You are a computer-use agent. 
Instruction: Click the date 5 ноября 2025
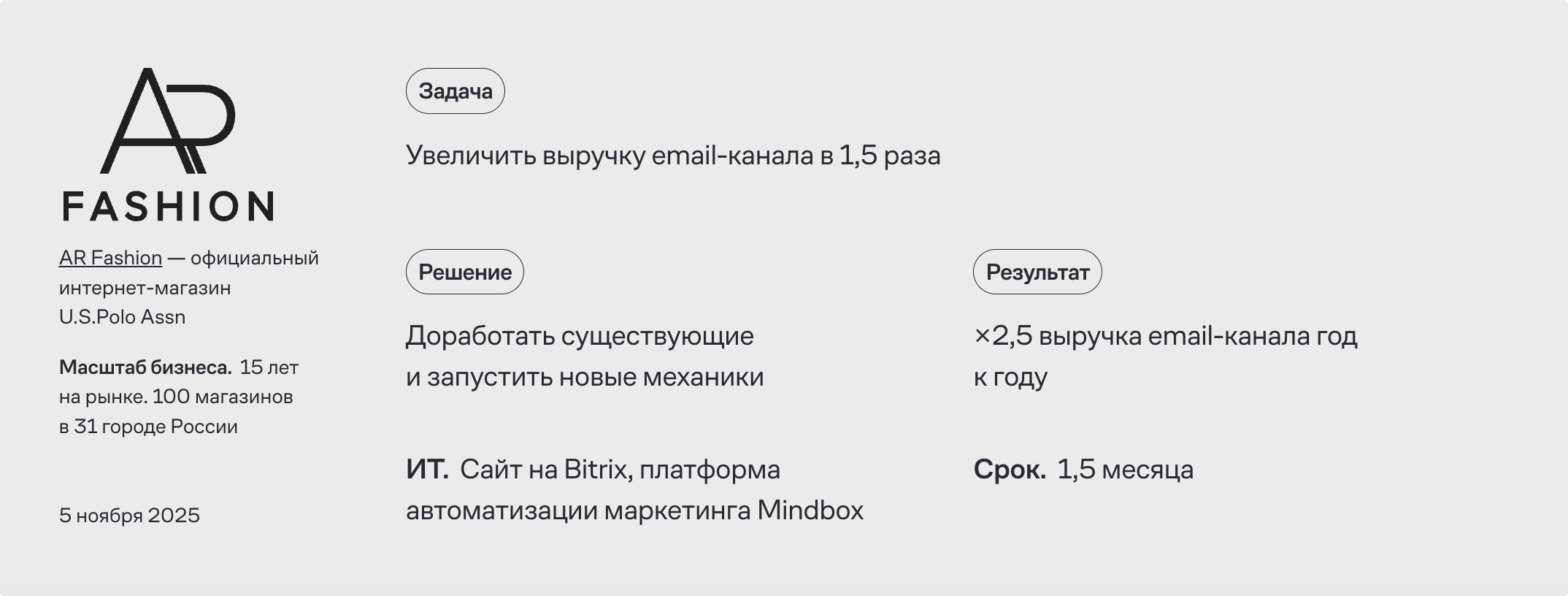[x=129, y=516]
